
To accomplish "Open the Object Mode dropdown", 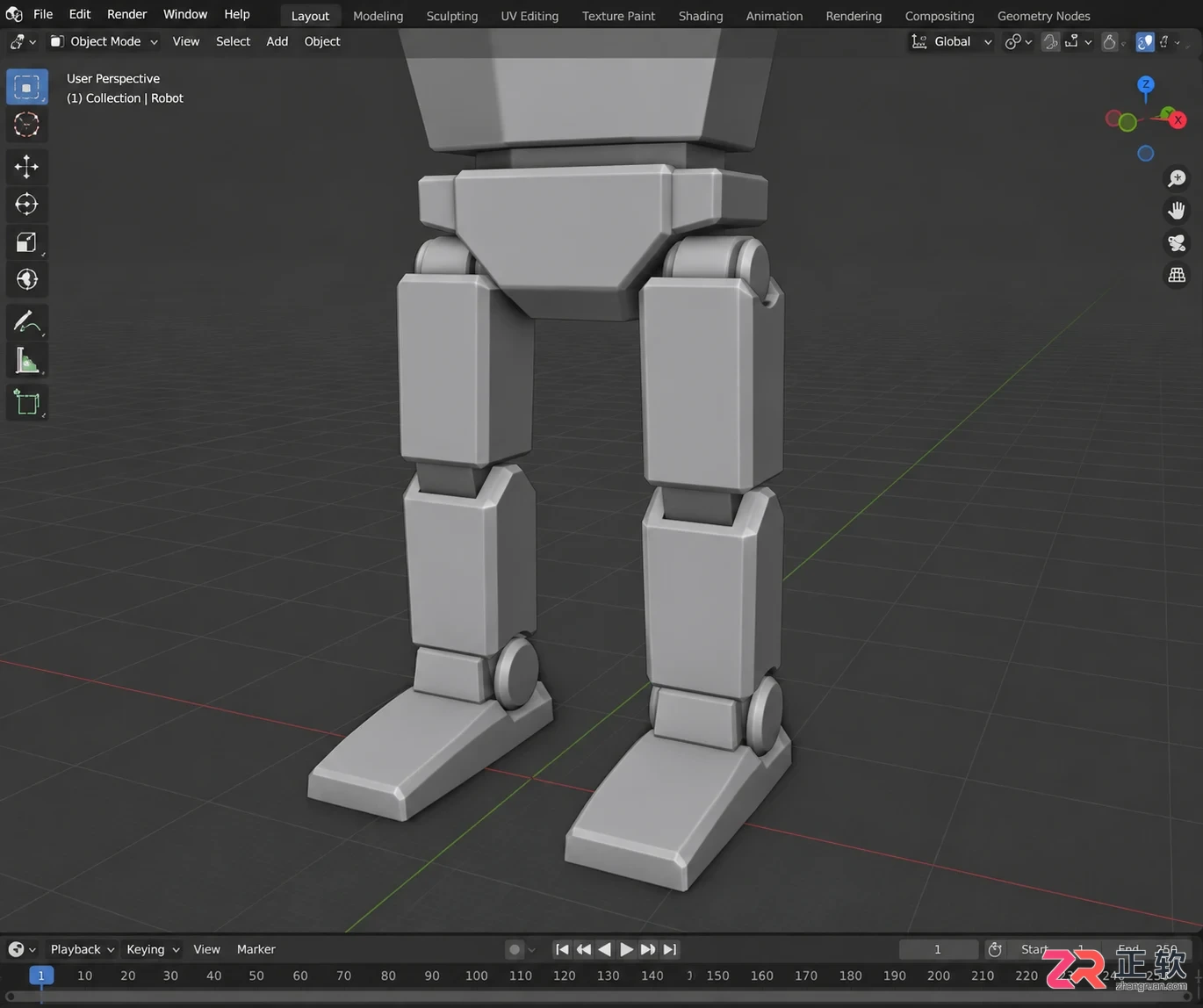I will click(x=104, y=41).
